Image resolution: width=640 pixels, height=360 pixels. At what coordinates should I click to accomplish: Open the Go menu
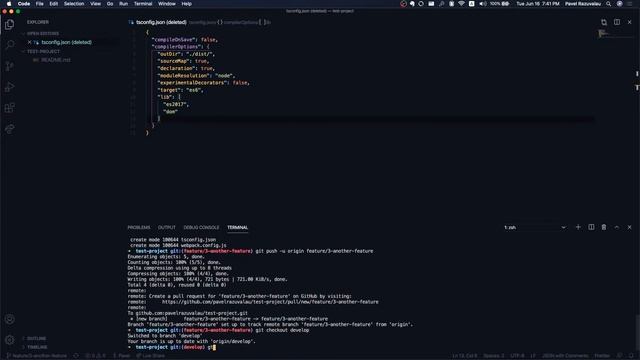110,4
